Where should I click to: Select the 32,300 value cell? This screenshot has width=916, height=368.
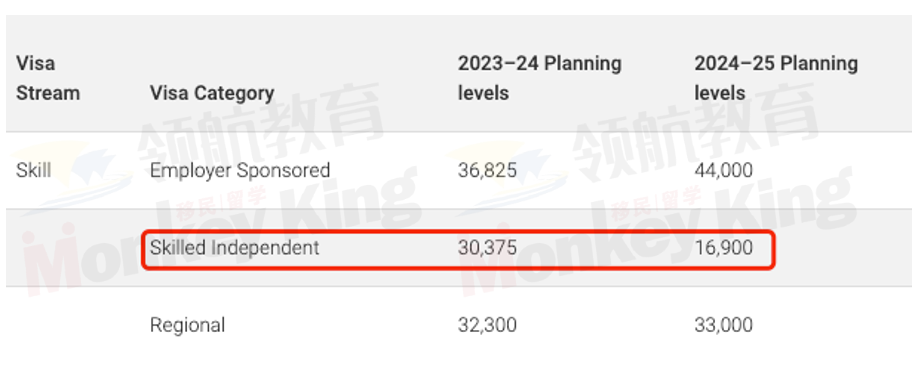[x=487, y=325]
